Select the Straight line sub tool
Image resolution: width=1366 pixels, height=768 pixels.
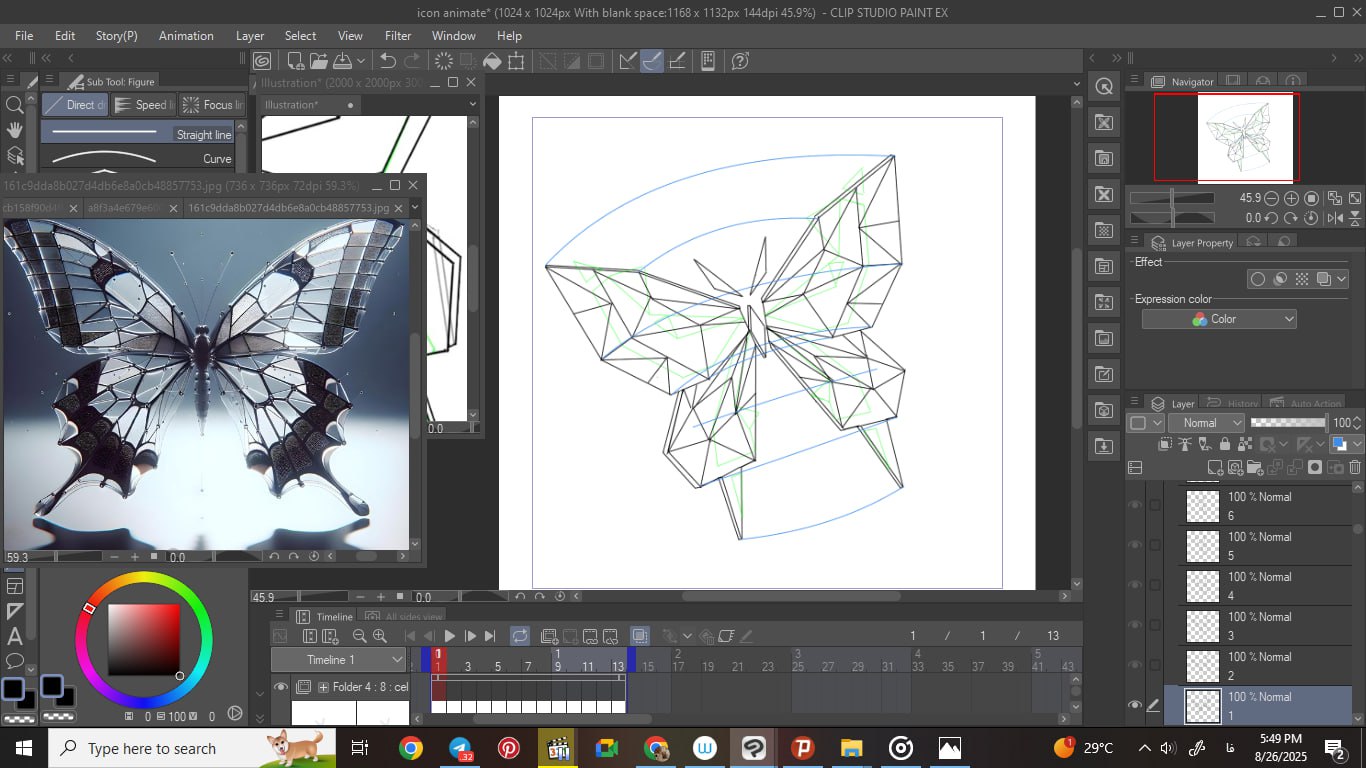click(138, 134)
